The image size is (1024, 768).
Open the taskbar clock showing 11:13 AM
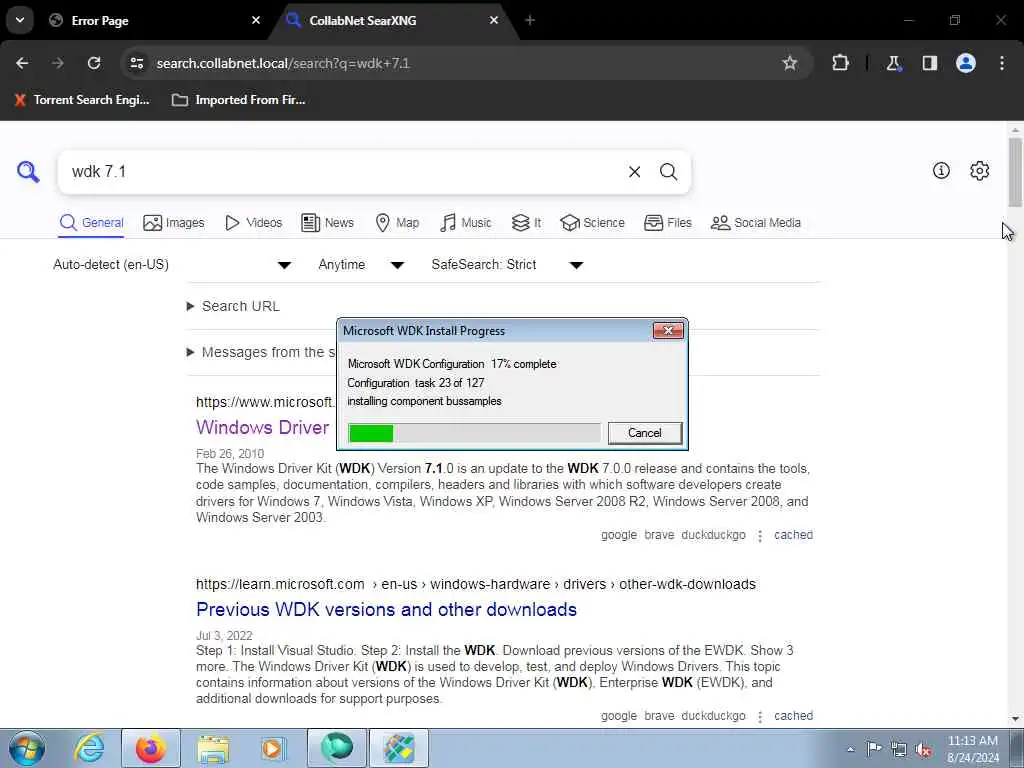point(973,749)
